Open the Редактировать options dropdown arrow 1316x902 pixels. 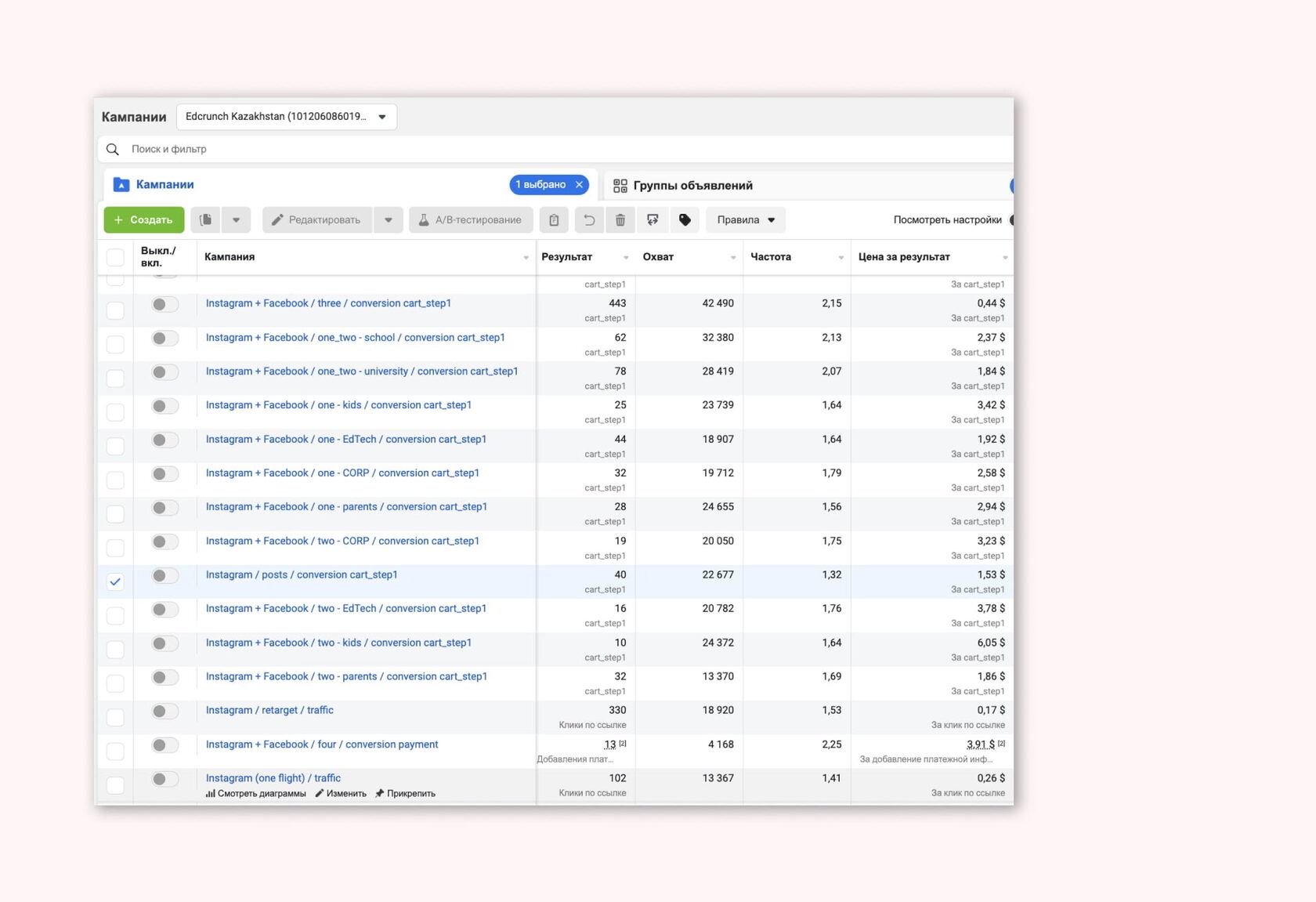pos(389,220)
